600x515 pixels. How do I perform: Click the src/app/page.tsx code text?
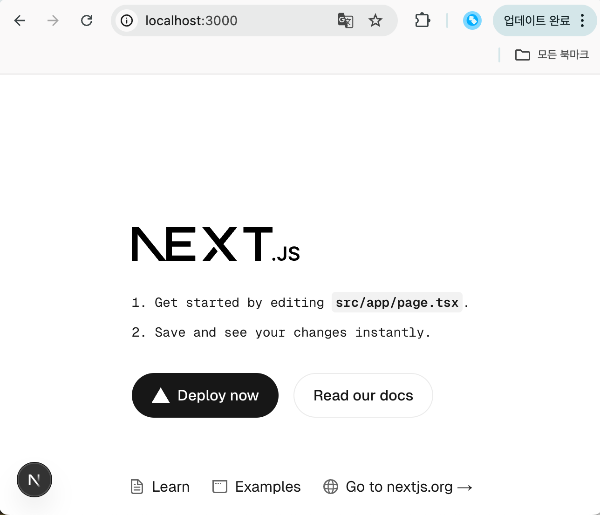coord(397,303)
